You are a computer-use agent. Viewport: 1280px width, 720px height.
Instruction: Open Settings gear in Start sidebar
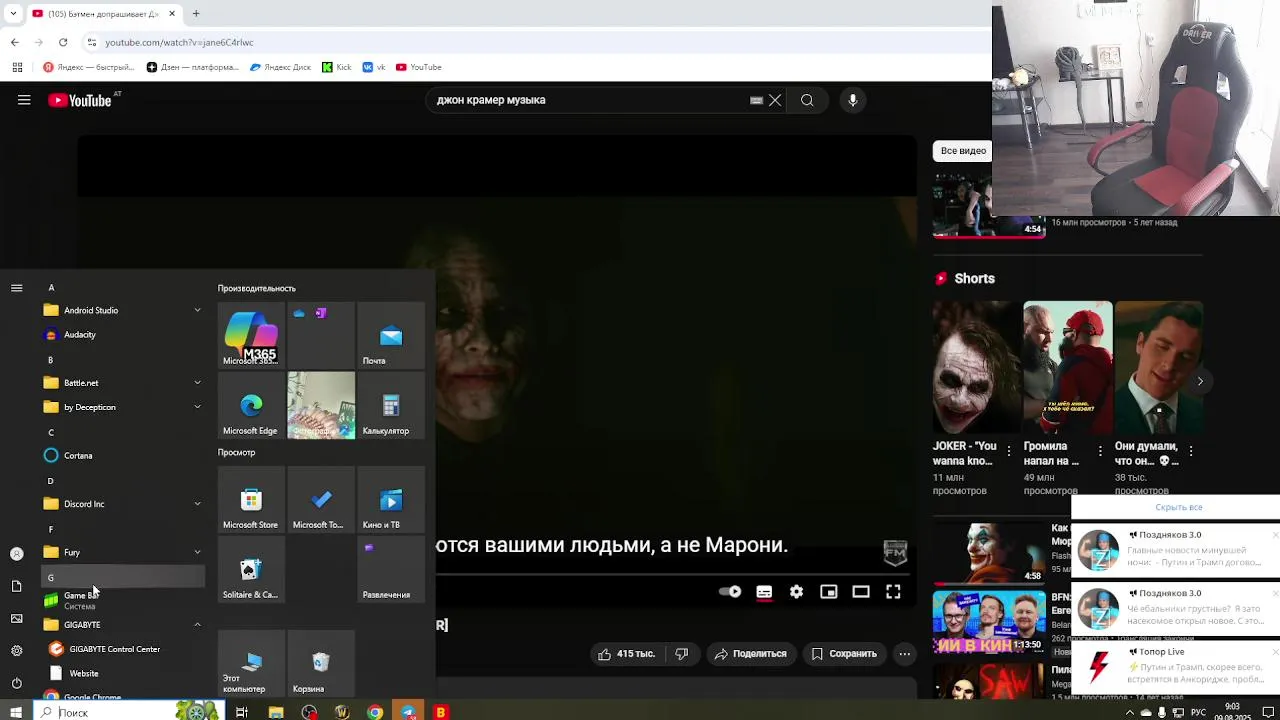pos(16,650)
